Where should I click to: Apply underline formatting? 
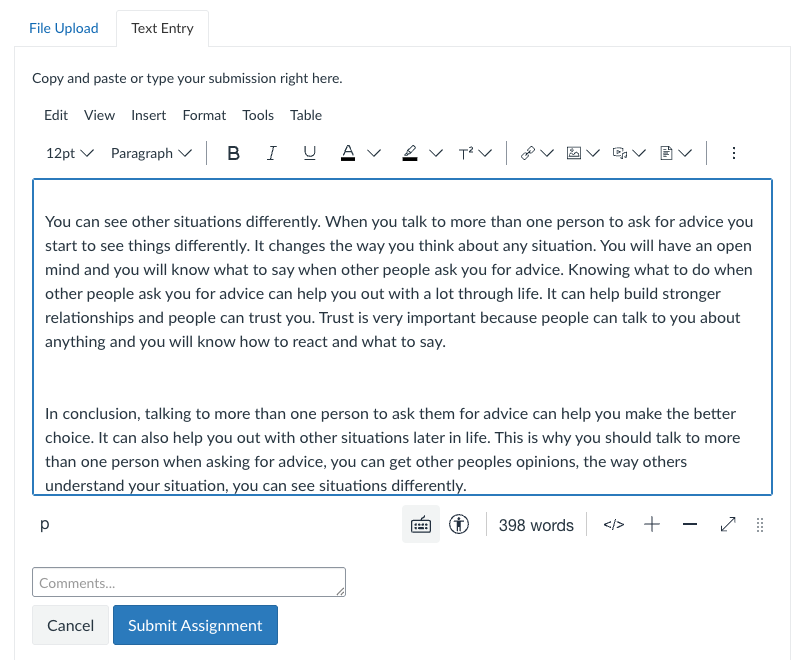[309, 153]
